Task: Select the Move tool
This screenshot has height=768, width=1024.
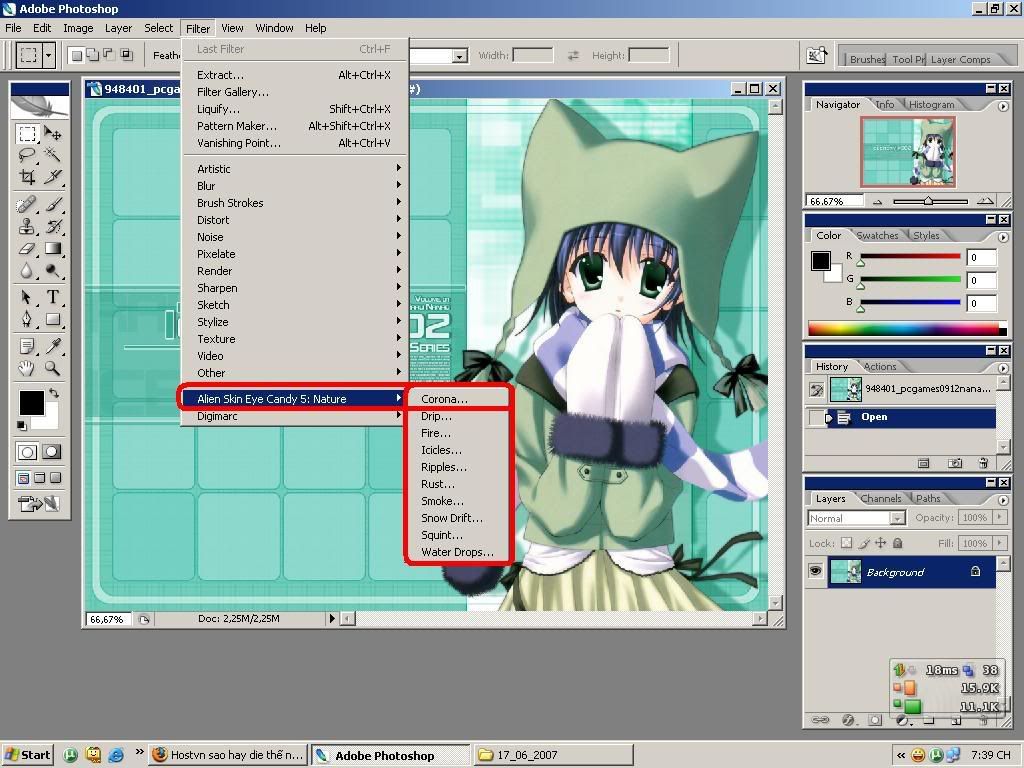Action: coord(53,134)
